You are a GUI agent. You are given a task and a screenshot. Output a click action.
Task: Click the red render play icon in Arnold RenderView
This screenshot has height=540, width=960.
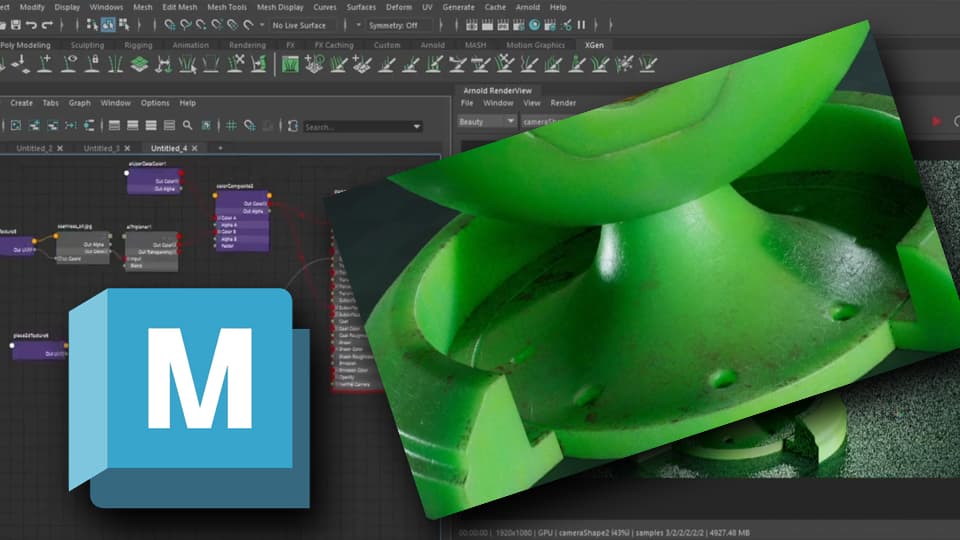936,122
